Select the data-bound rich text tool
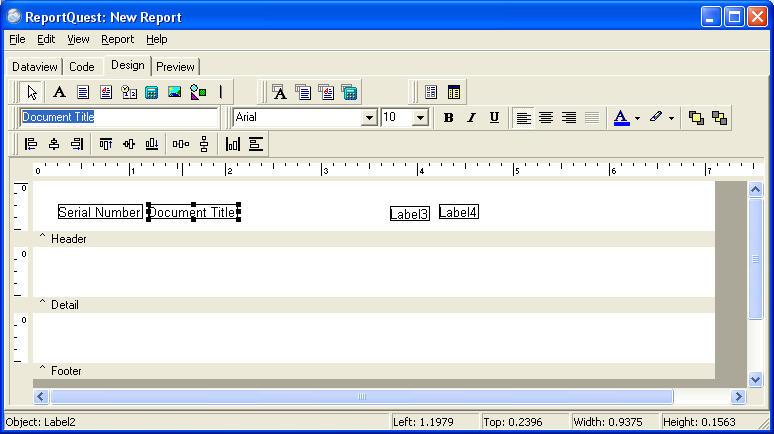The width and height of the screenshot is (774, 434). [x=326, y=92]
